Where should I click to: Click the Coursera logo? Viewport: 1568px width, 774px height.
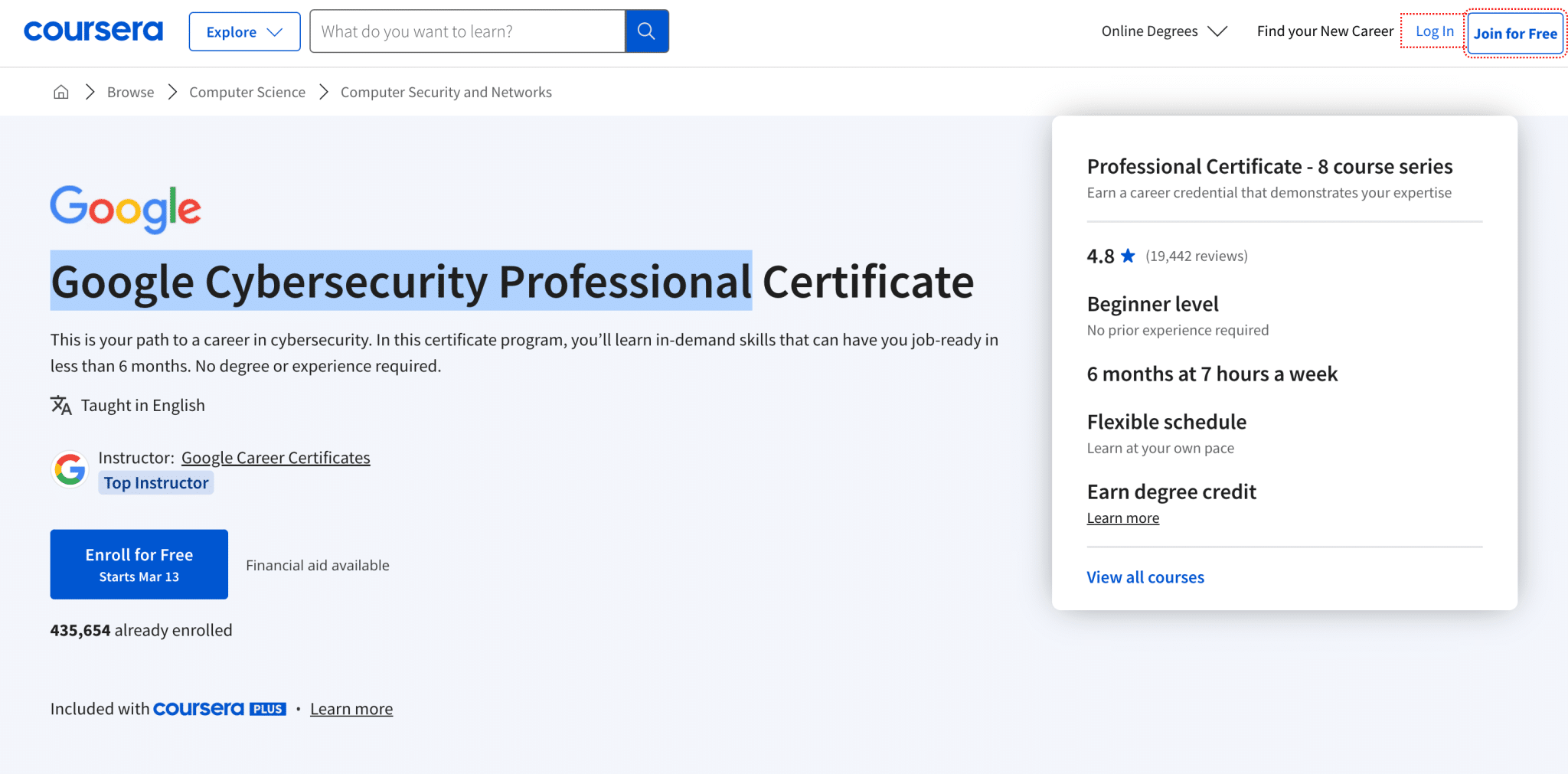(x=93, y=31)
